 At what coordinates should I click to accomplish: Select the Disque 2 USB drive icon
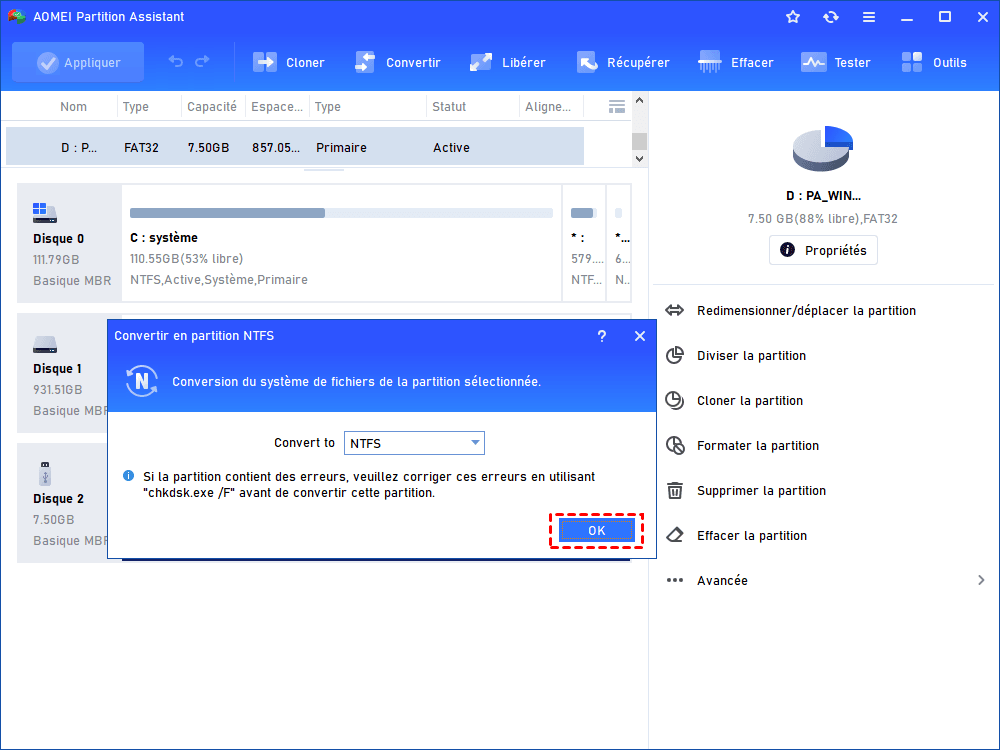(x=45, y=473)
